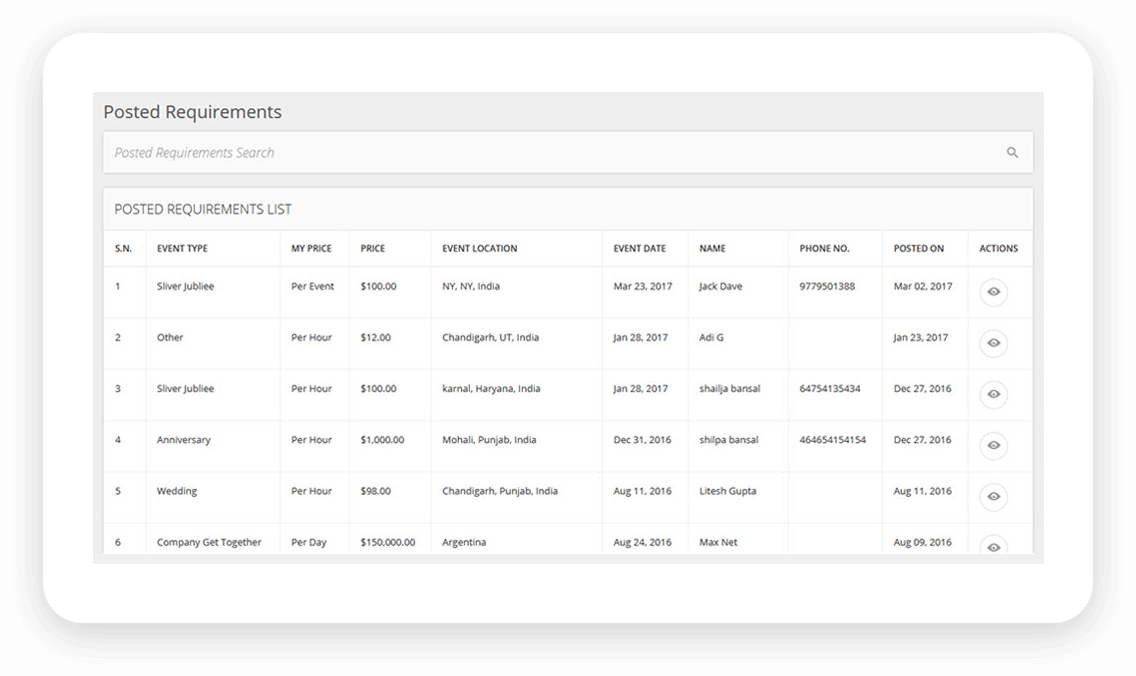This screenshot has width=1136, height=676.
Task: View shailja bansal's requirement details
Action: tap(993, 394)
